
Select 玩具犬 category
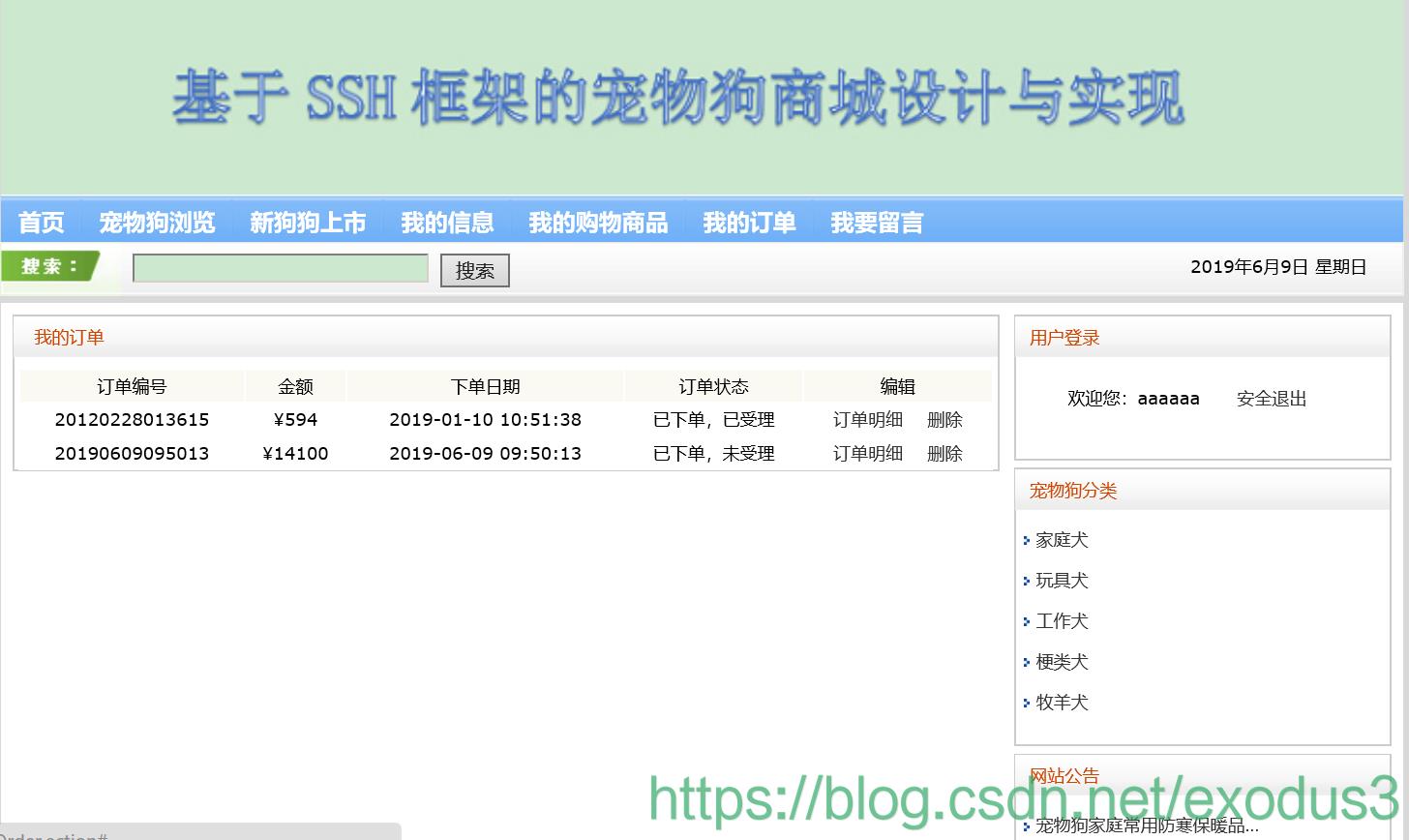click(1062, 581)
